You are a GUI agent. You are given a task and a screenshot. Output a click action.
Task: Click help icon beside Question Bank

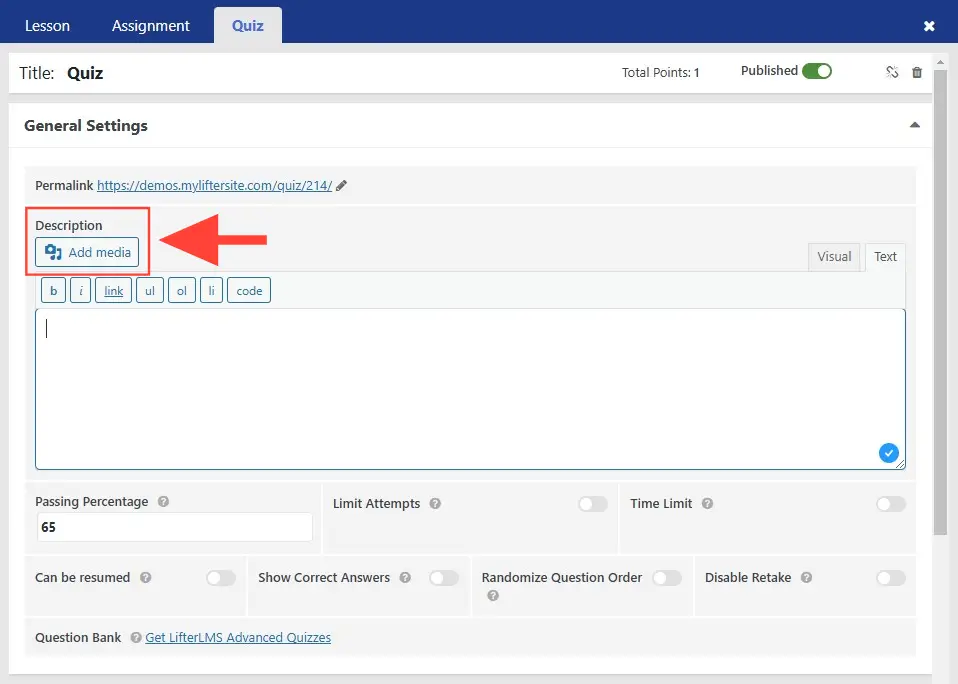click(x=135, y=638)
